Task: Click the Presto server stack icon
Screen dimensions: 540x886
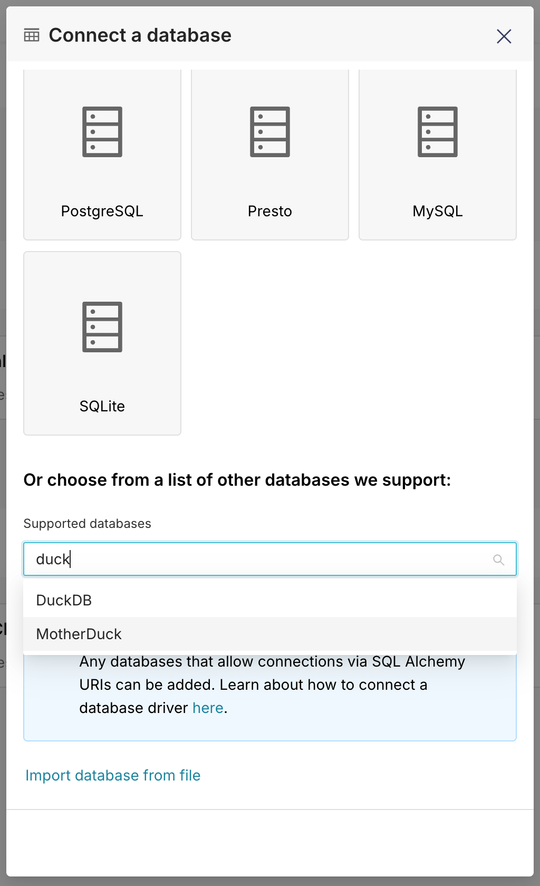Action: [x=270, y=132]
